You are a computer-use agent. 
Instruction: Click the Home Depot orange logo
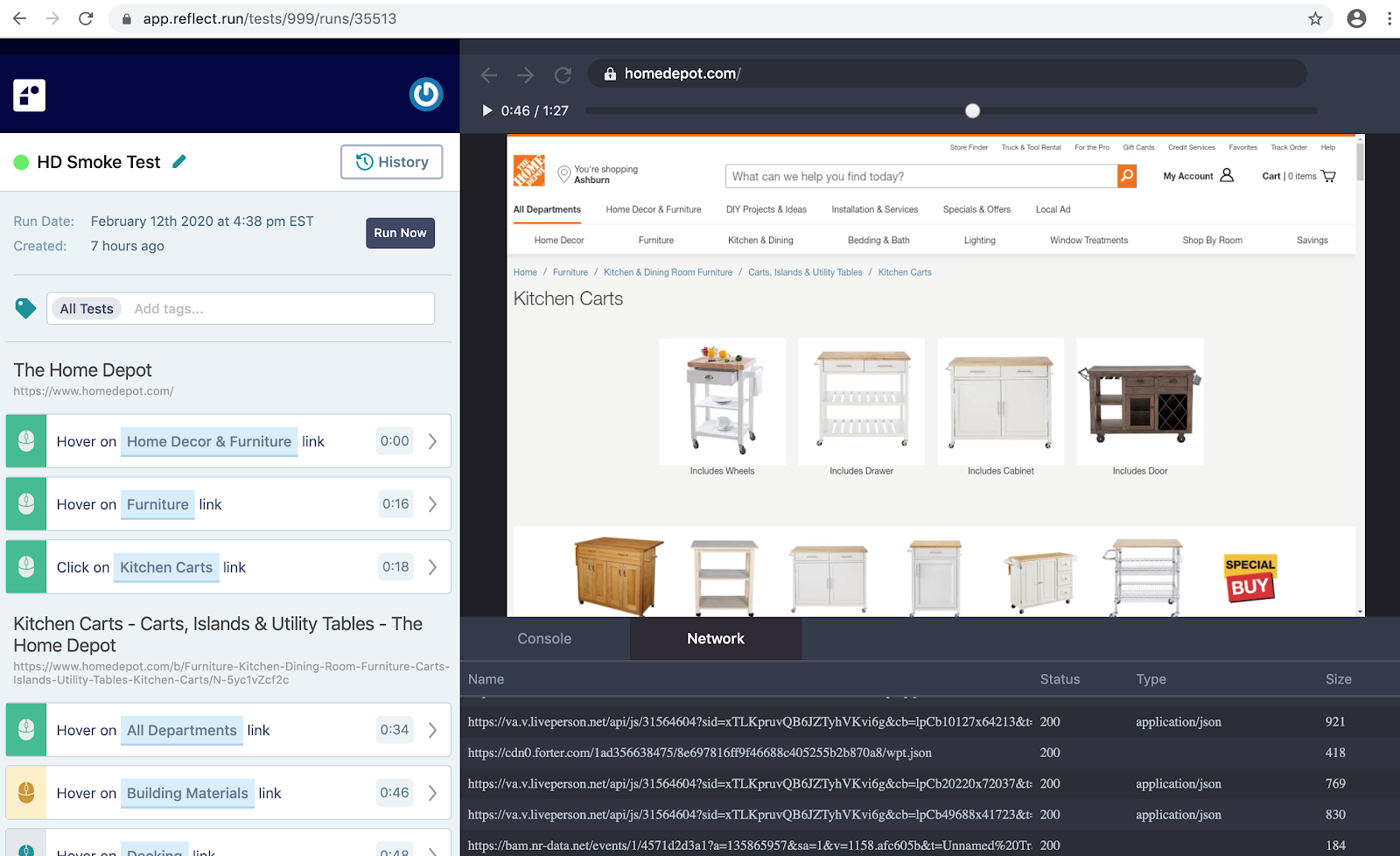tap(529, 171)
